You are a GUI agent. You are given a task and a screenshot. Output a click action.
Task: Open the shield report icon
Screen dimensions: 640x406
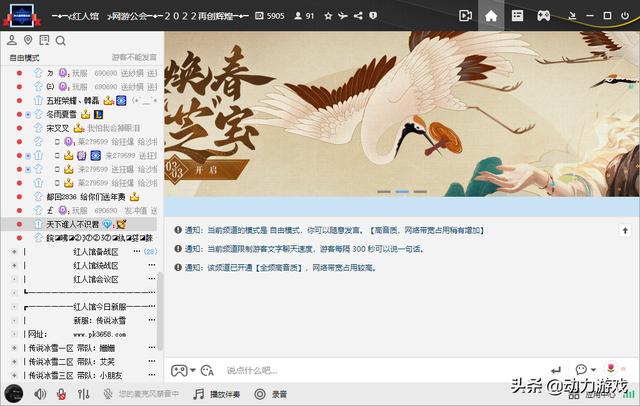tap(373, 16)
